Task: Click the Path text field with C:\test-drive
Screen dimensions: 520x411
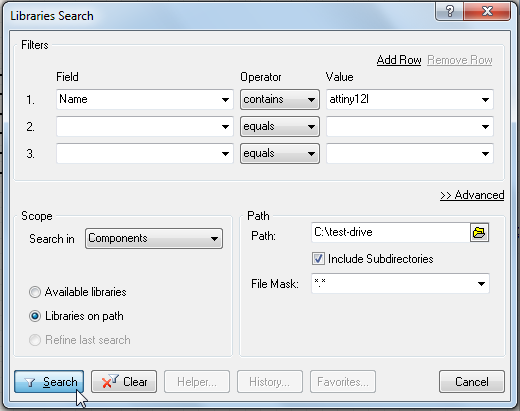Action: pyautogui.click(x=390, y=232)
